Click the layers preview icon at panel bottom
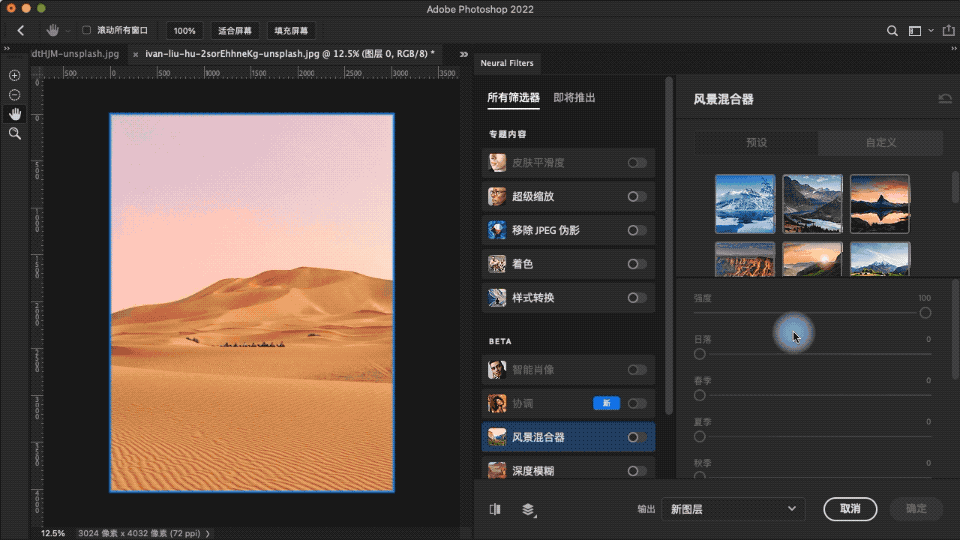 pyautogui.click(x=528, y=509)
